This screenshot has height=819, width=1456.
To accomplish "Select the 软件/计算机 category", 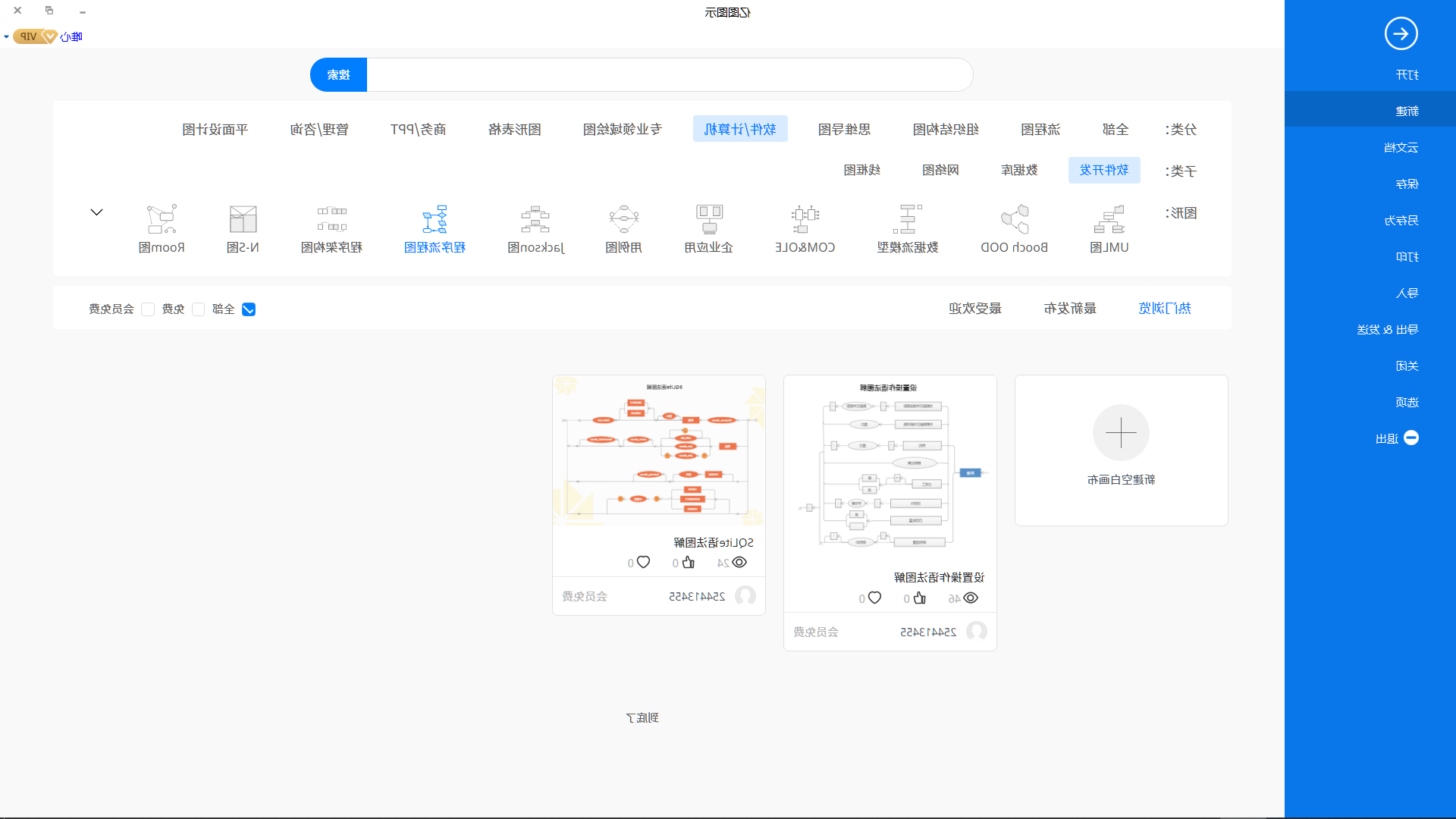I will pyautogui.click(x=740, y=129).
